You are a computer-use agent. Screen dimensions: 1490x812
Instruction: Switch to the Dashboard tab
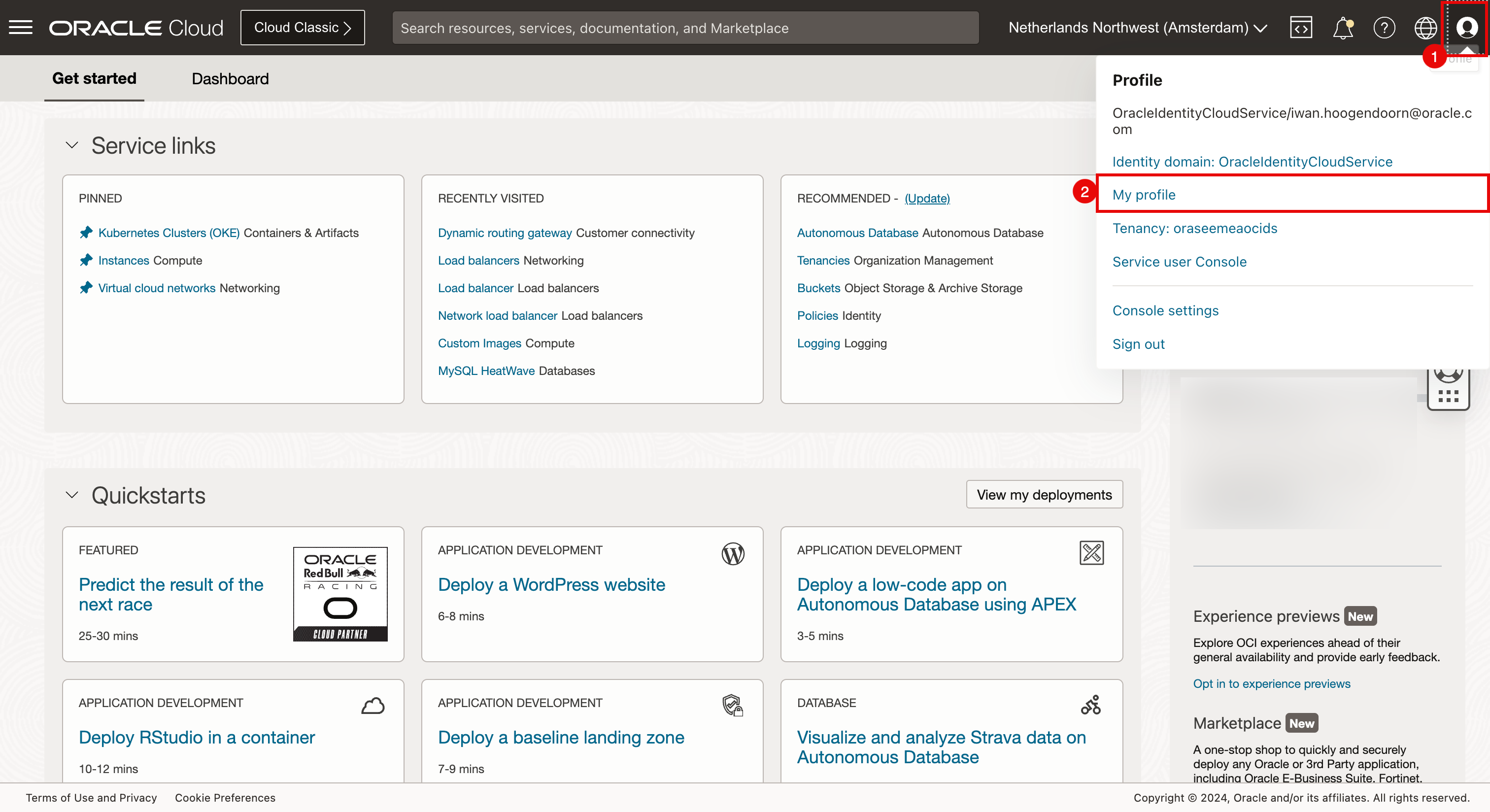tap(230, 79)
